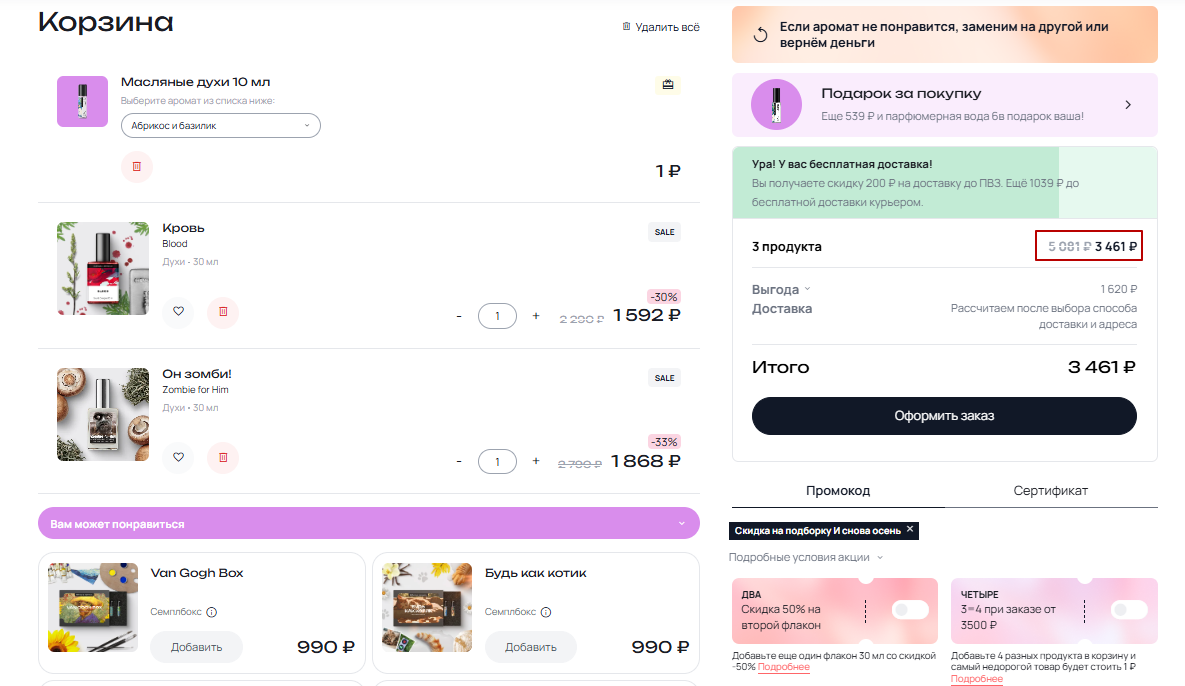Dismiss the 'Скидка на подборку' promo tag
Image resolution: width=1185 pixels, height=686 pixels.
click(910, 529)
